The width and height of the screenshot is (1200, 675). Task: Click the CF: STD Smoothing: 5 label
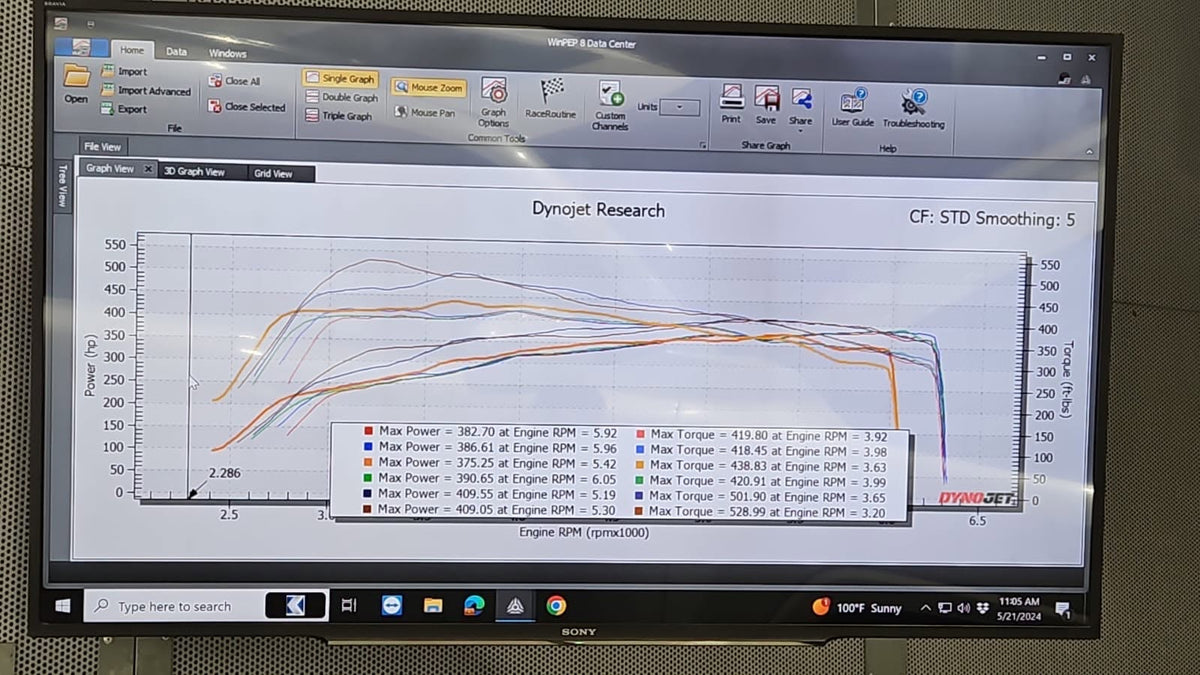pyautogui.click(x=991, y=218)
